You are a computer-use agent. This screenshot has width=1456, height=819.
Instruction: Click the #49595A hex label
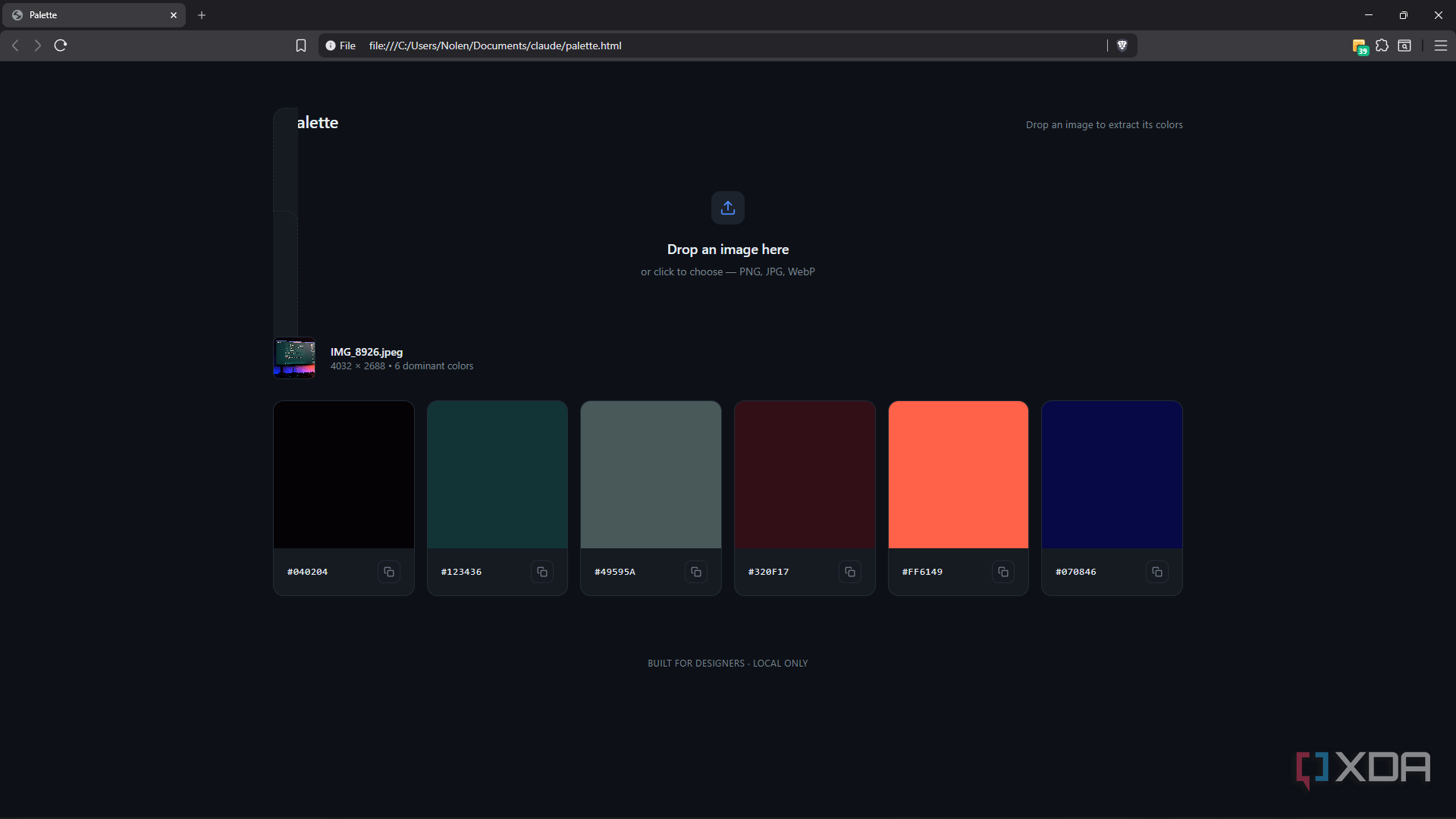click(614, 572)
